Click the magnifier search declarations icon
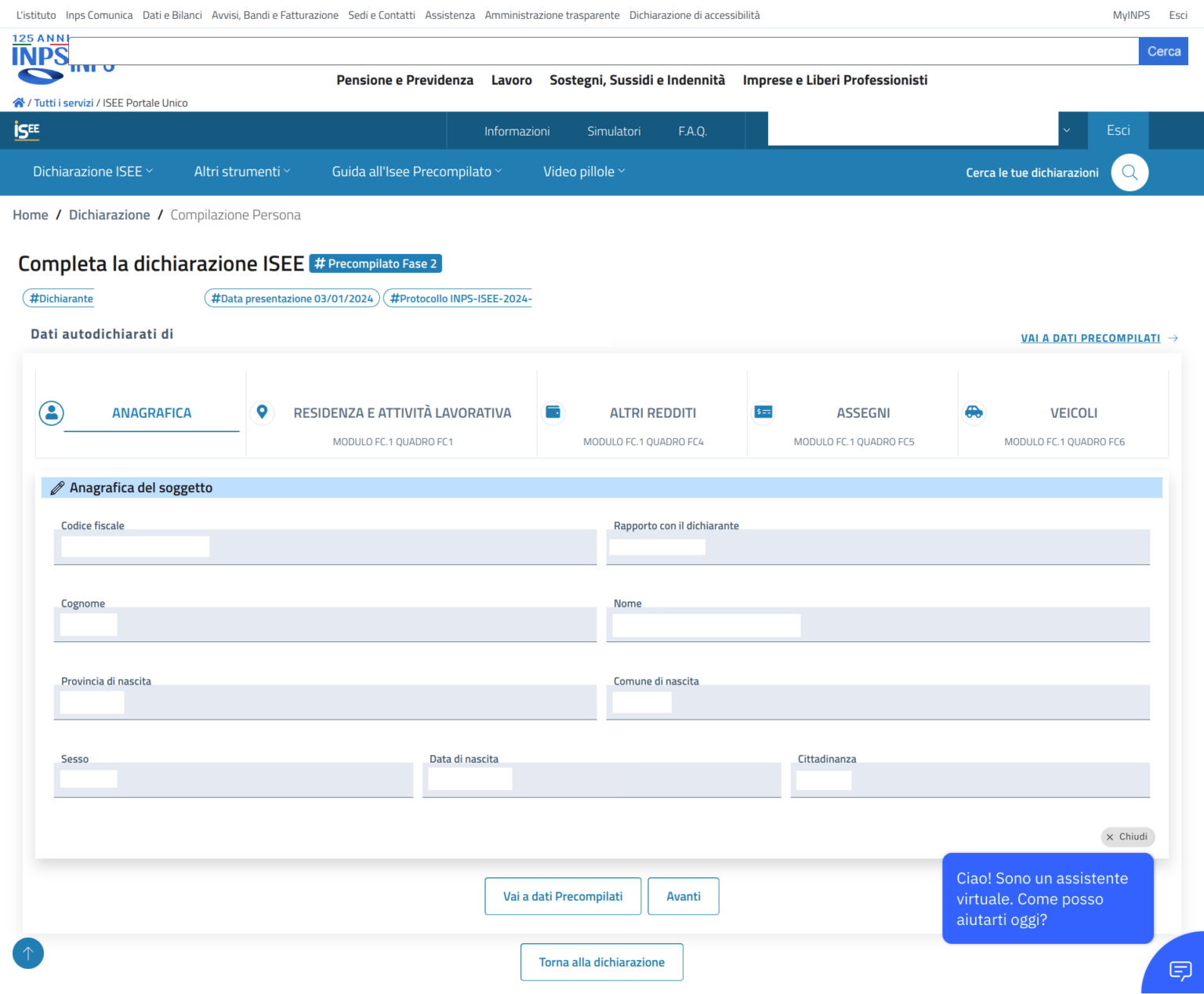Image resolution: width=1204 pixels, height=994 pixels. click(x=1130, y=172)
